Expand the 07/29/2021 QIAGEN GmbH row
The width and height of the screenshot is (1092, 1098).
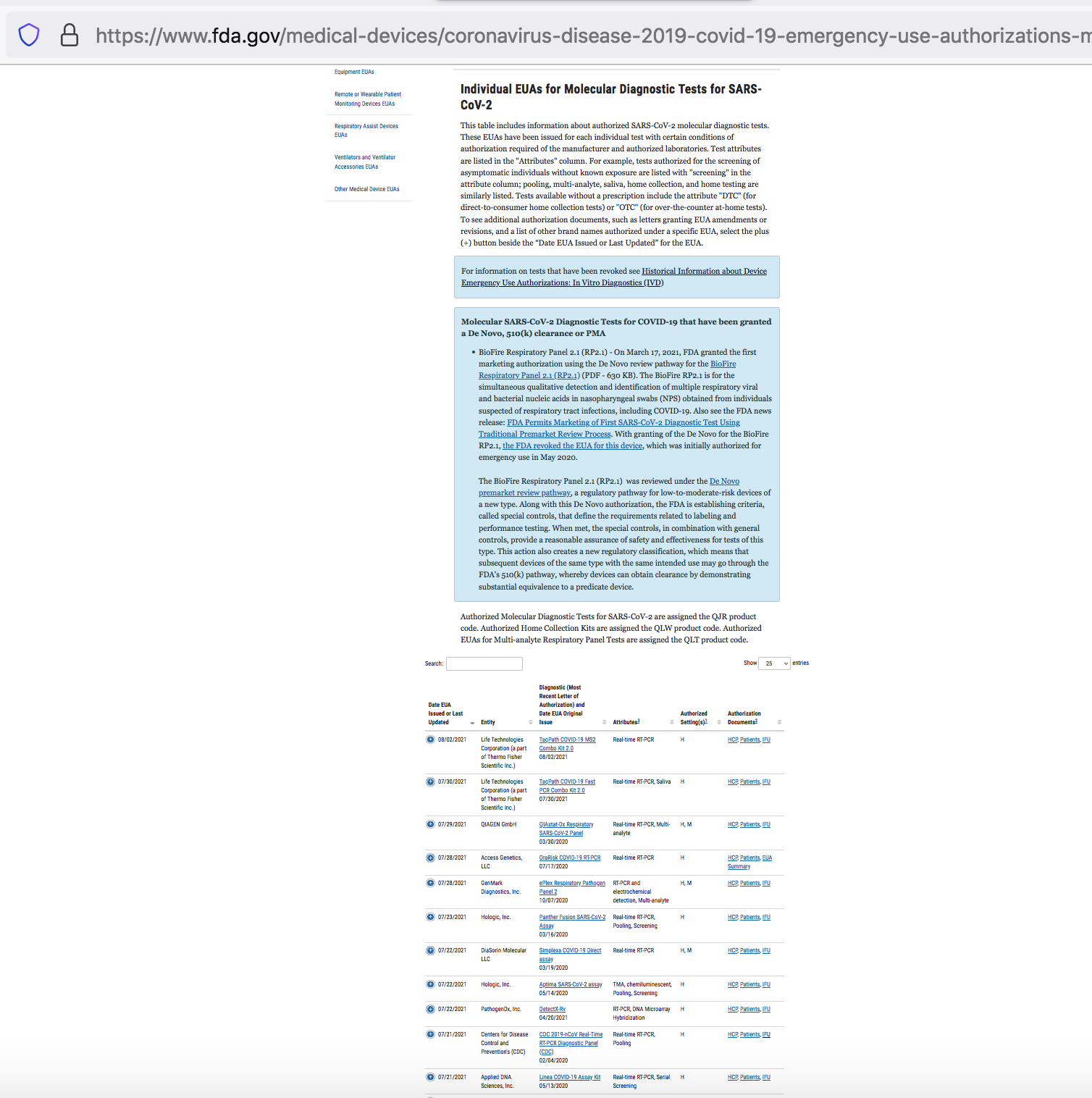430,824
